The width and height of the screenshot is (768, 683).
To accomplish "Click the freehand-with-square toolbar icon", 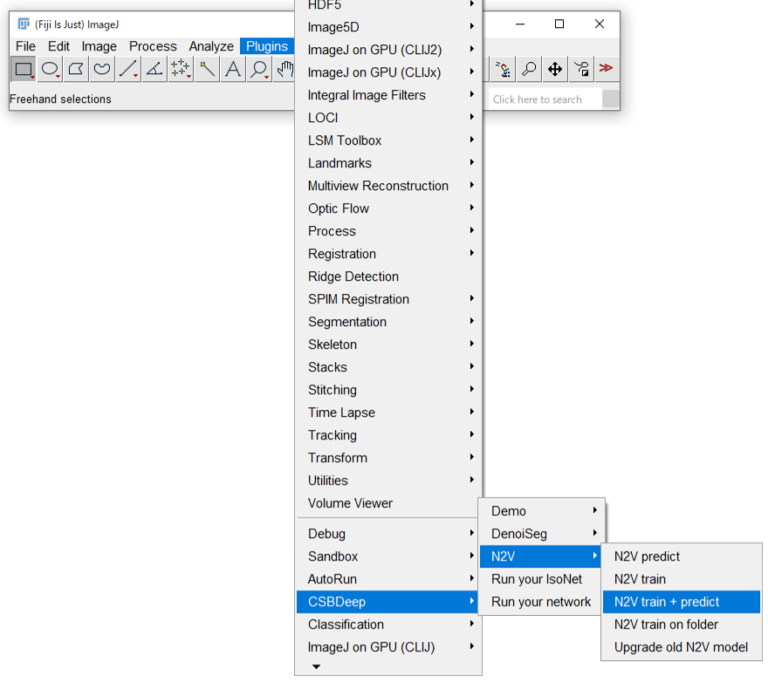I will (x=581, y=69).
